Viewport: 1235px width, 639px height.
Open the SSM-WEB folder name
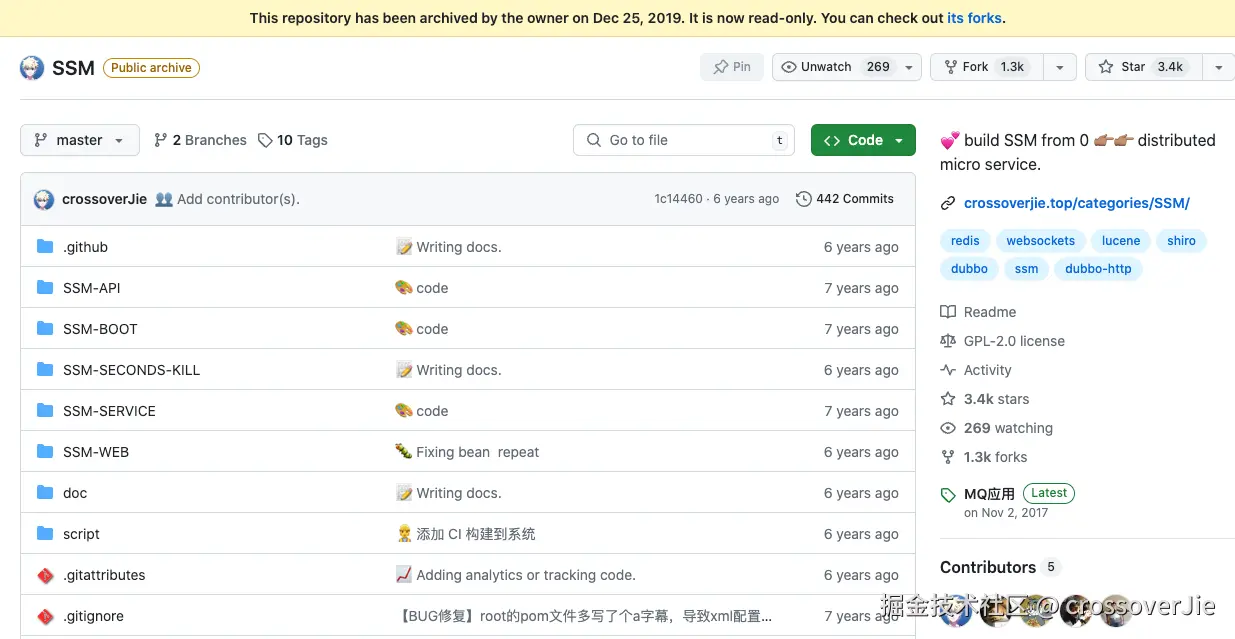(x=96, y=452)
